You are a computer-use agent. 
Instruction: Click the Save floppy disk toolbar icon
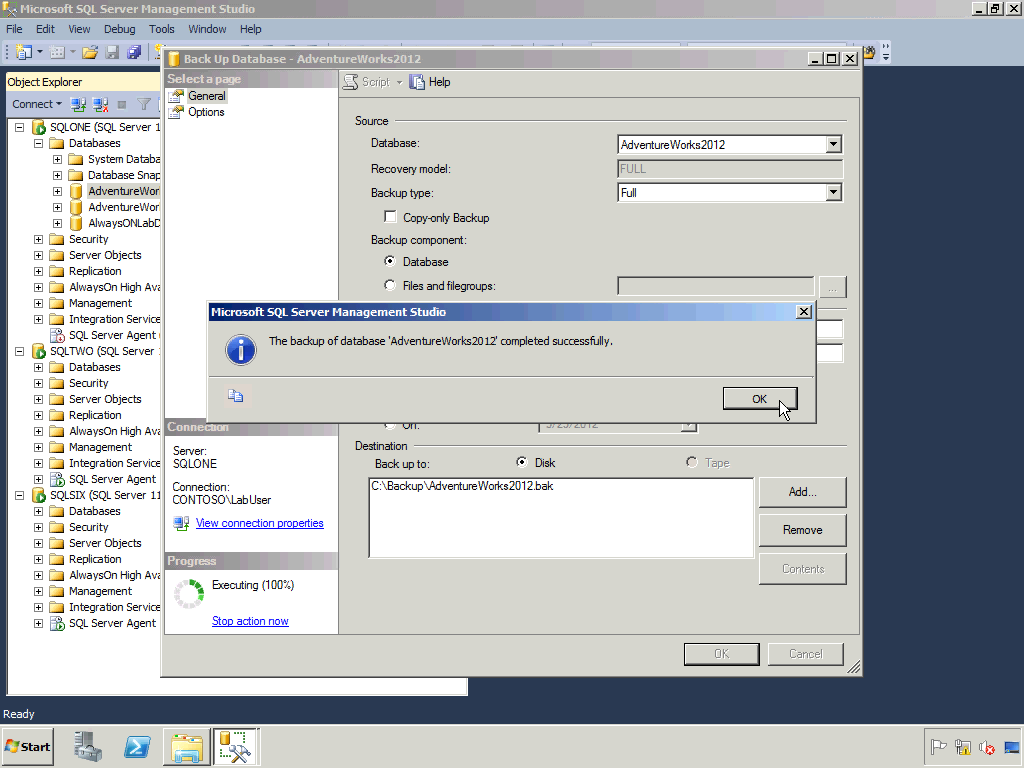point(112,52)
